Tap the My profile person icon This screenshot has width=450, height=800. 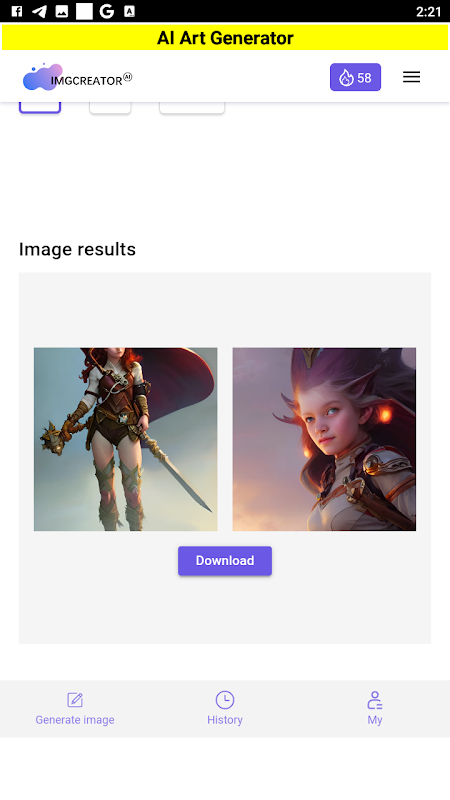pyautogui.click(x=374, y=701)
